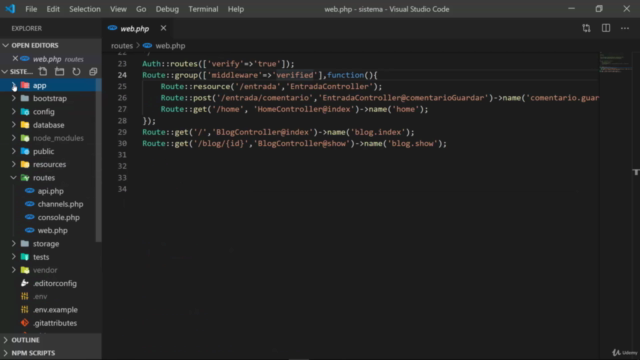Click the 'EntradaController' text on line 25
Screen dimensions: 640x360
point(330,87)
